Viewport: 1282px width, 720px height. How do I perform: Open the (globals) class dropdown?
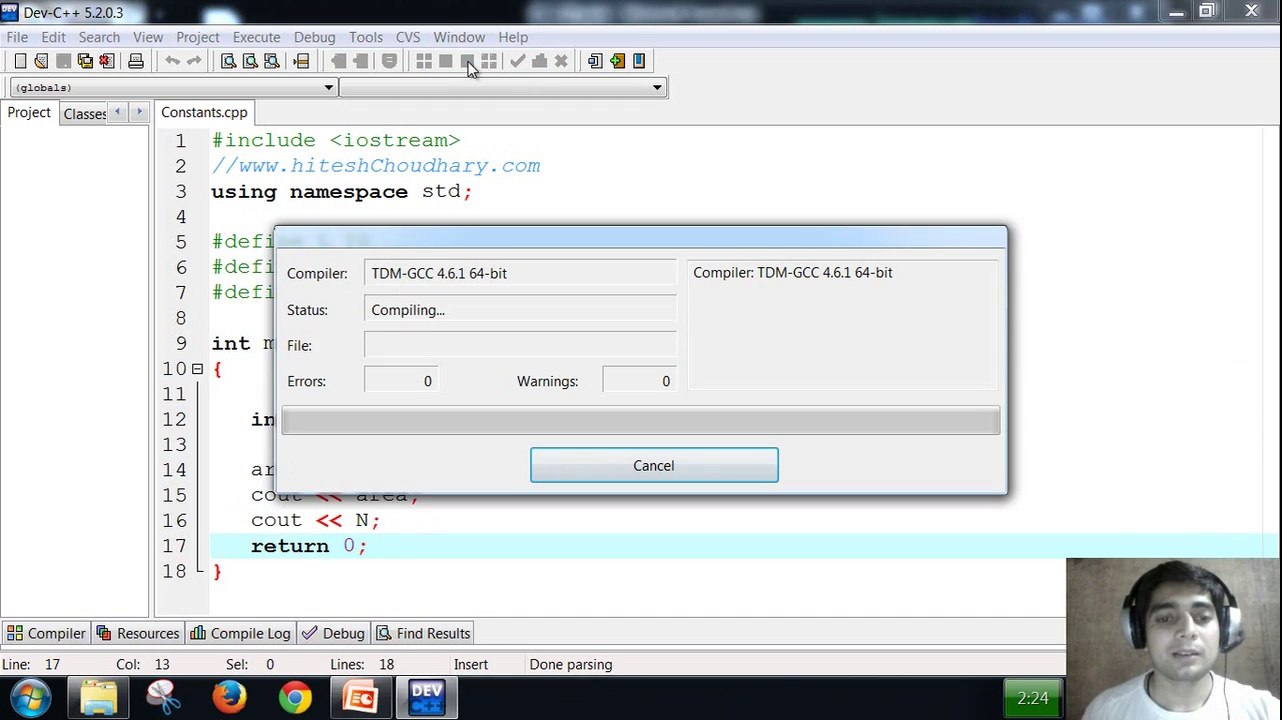(172, 88)
